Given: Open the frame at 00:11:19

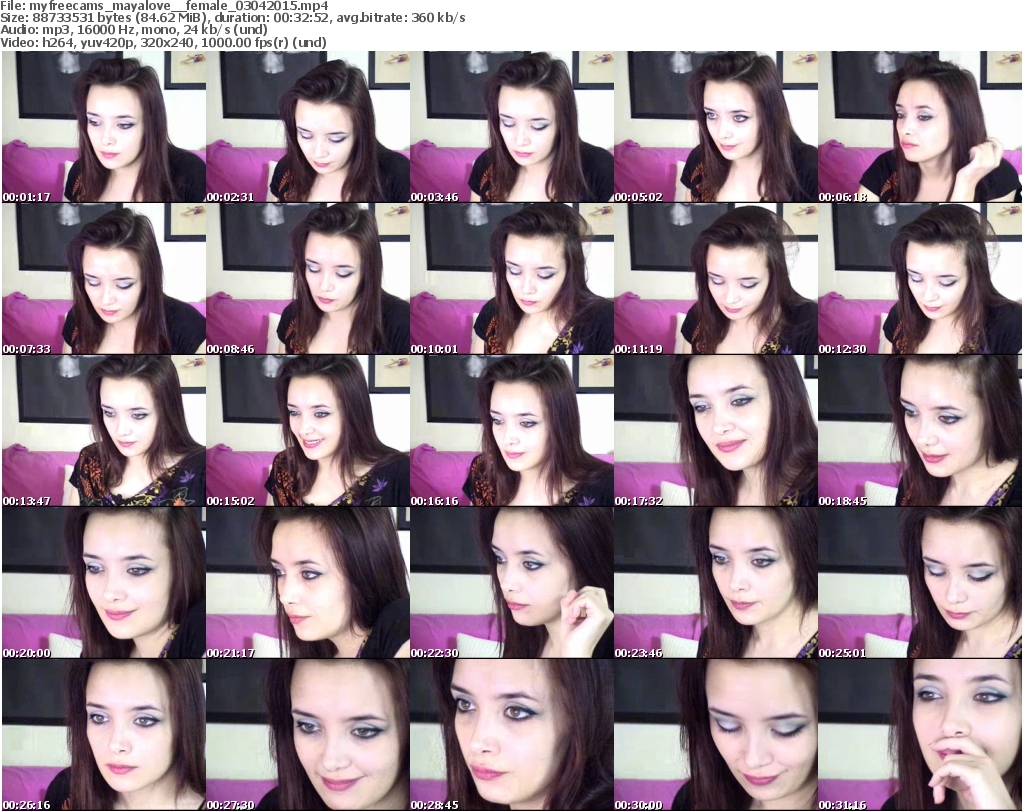Looking at the screenshot, I should (x=715, y=279).
